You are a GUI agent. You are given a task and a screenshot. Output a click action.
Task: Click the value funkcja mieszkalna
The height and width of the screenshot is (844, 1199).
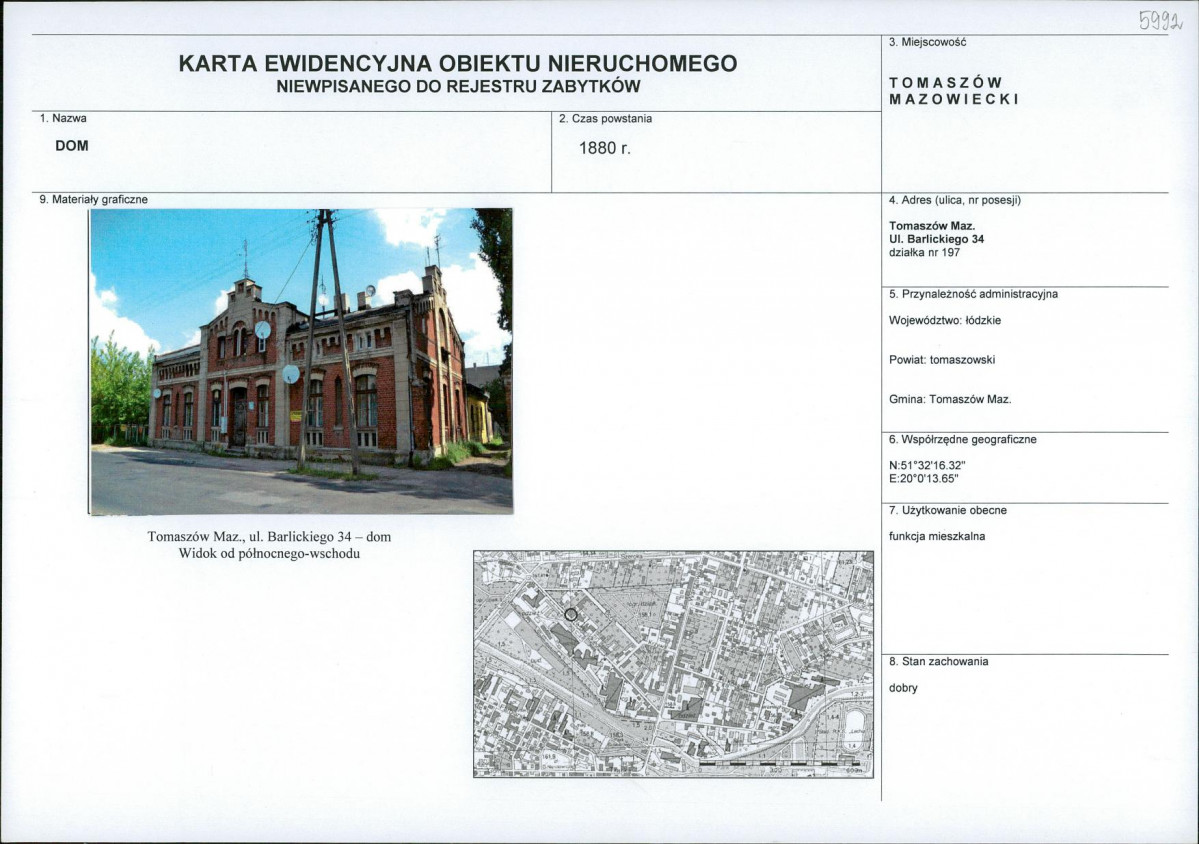(x=937, y=536)
